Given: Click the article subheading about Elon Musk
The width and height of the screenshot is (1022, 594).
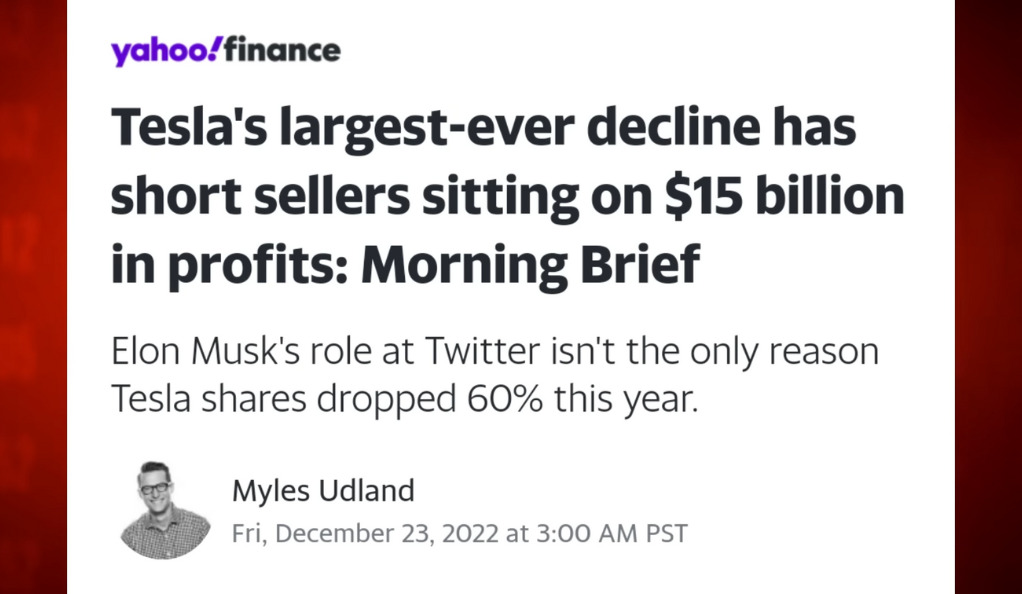Looking at the screenshot, I should [x=495, y=375].
